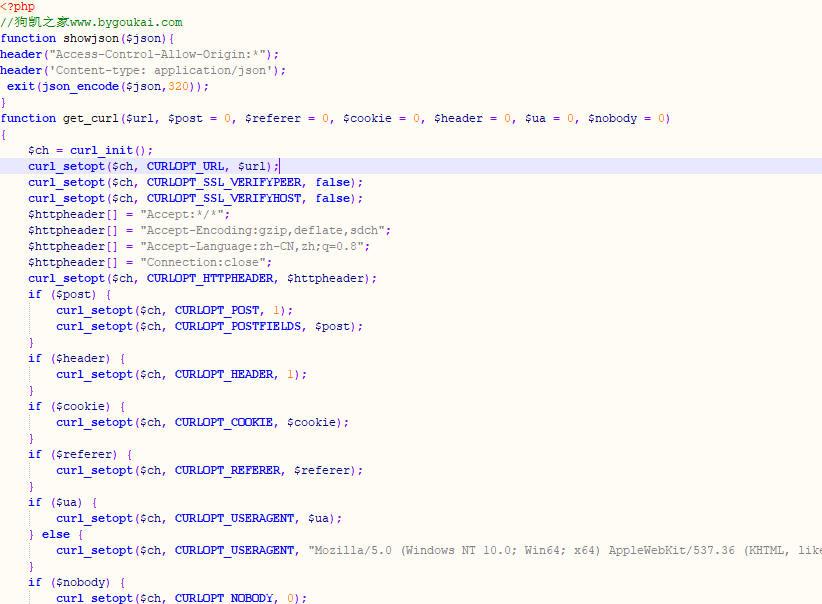The width and height of the screenshot is (822, 604).
Task: Click the CURLOPT_HEADER constant
Action: pyautogui.click(x=224, y=374)
